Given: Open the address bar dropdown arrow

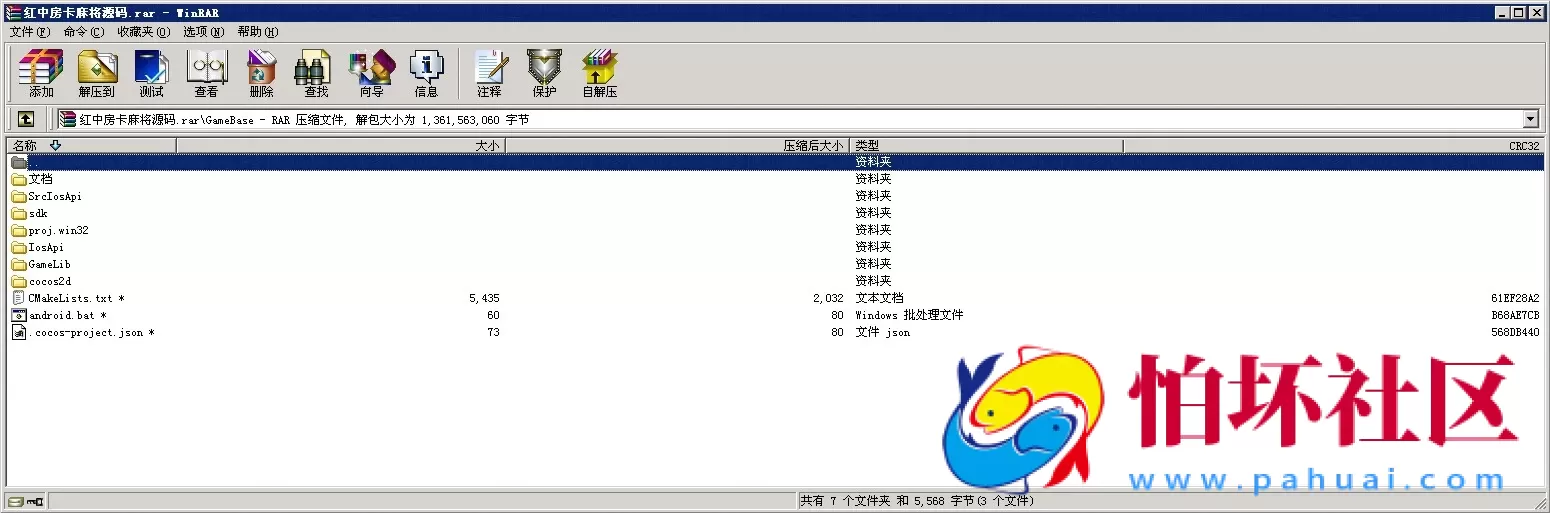Looking at the screenshot, I should (x=1530, y=119).
